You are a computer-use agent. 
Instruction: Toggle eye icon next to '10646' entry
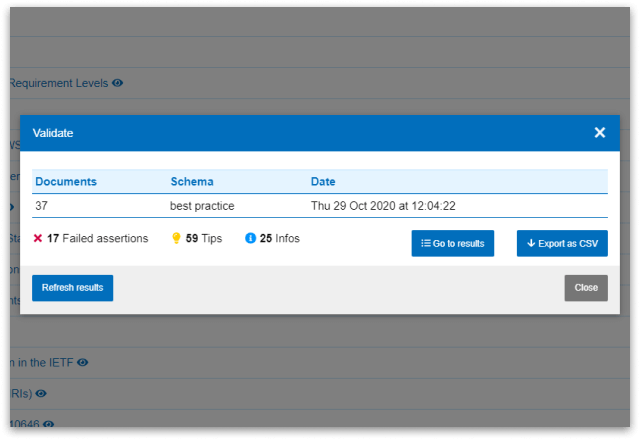[x=48, y=424]
